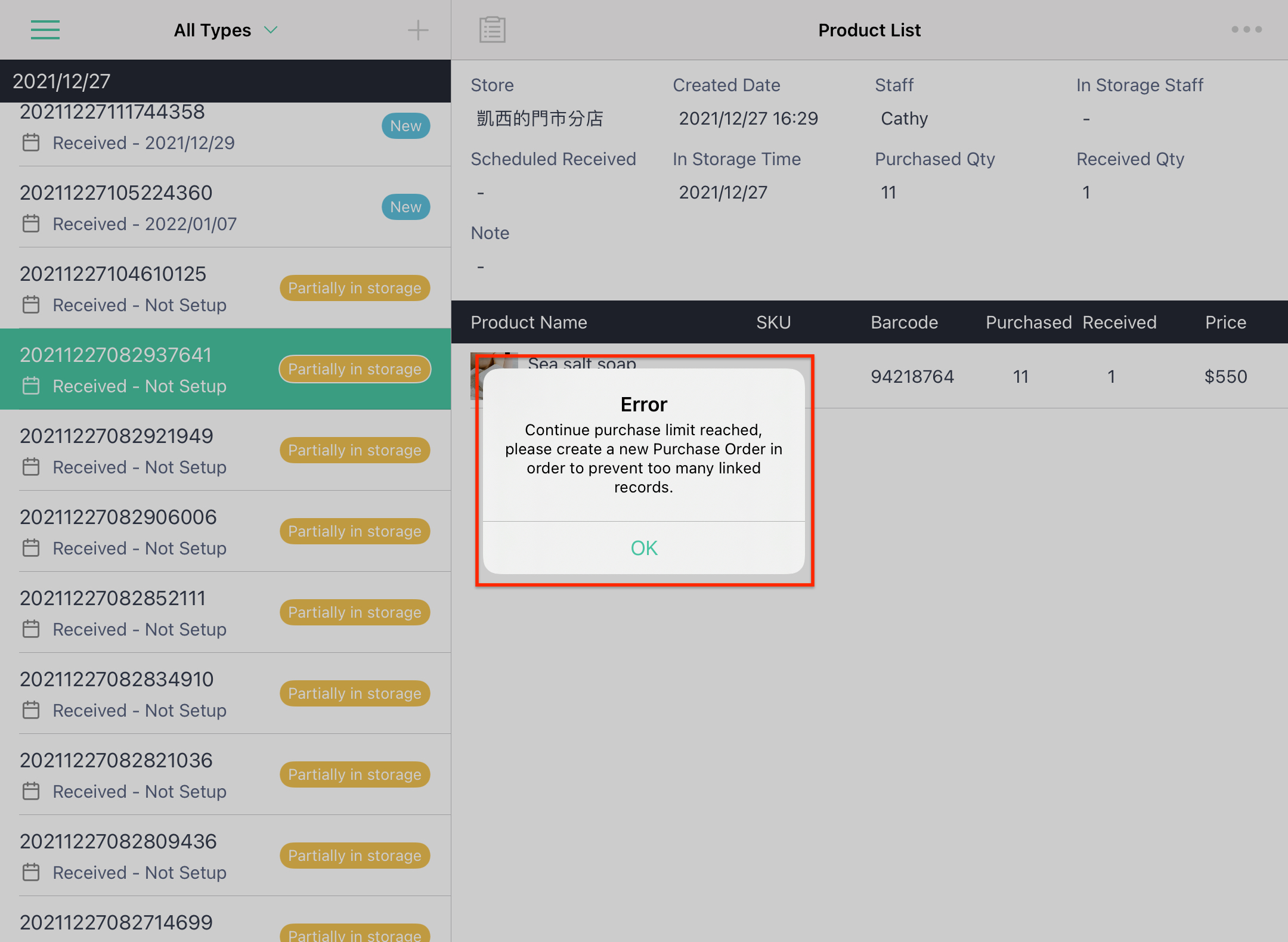
Task: Click calendar icon under order 20211227082921949
Action: [31, 467]
